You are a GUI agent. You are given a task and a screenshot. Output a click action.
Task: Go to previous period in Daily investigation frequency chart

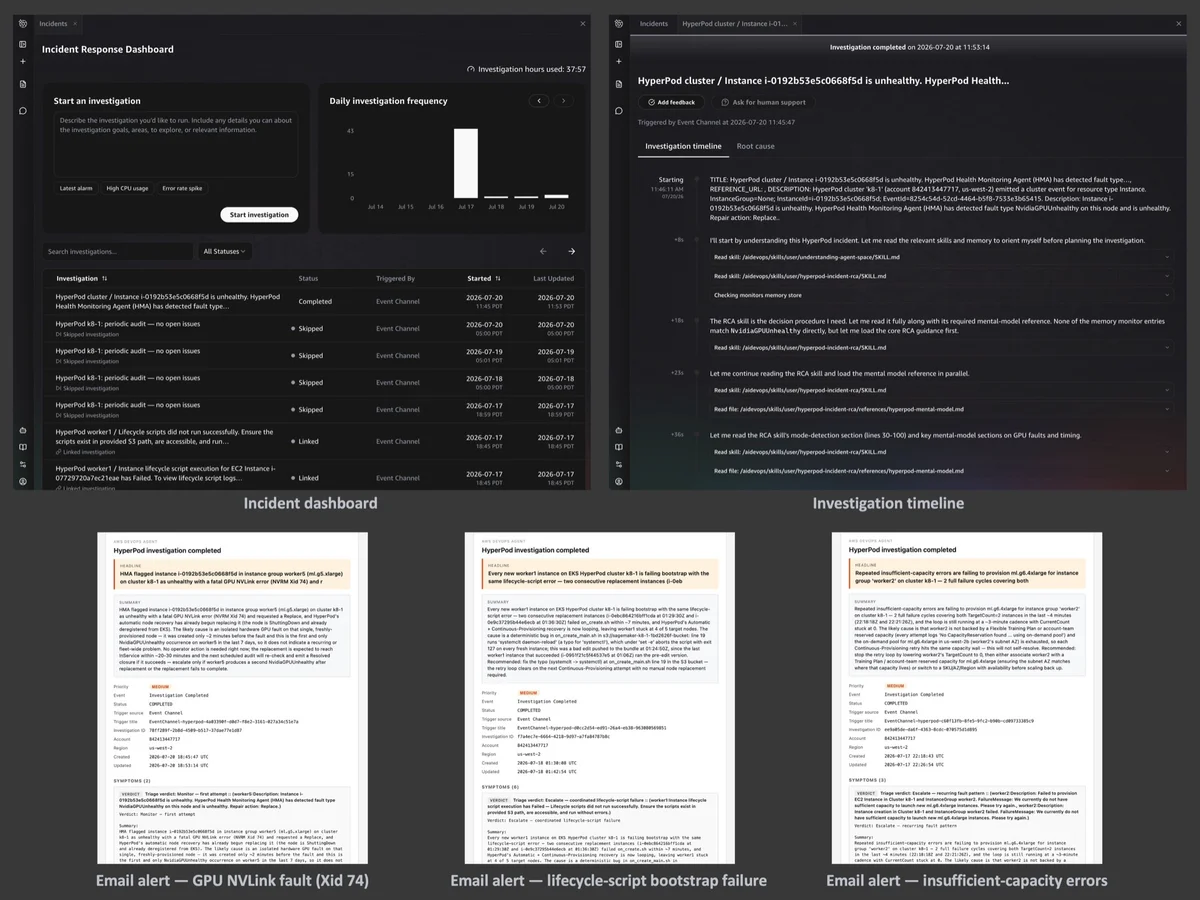[x=539, y=101]
